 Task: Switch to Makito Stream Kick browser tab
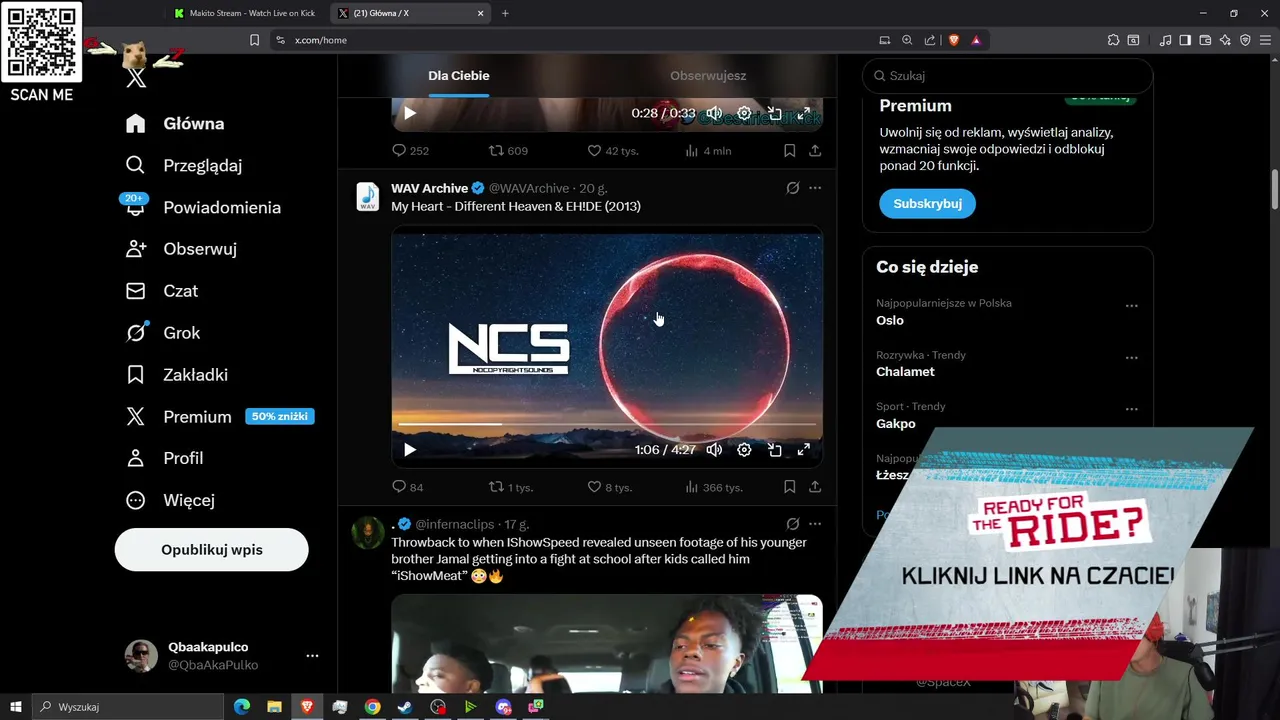pyautogui.click(x=245, y=13)
